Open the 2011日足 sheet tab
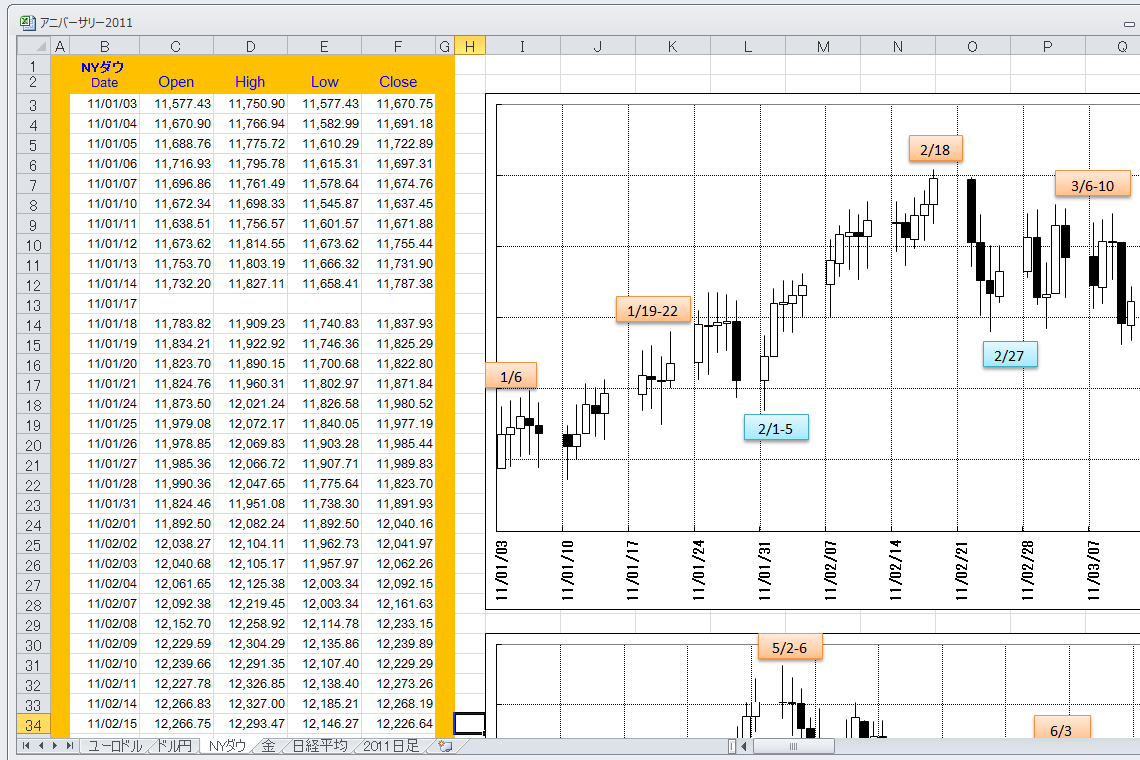 [392, 746]
